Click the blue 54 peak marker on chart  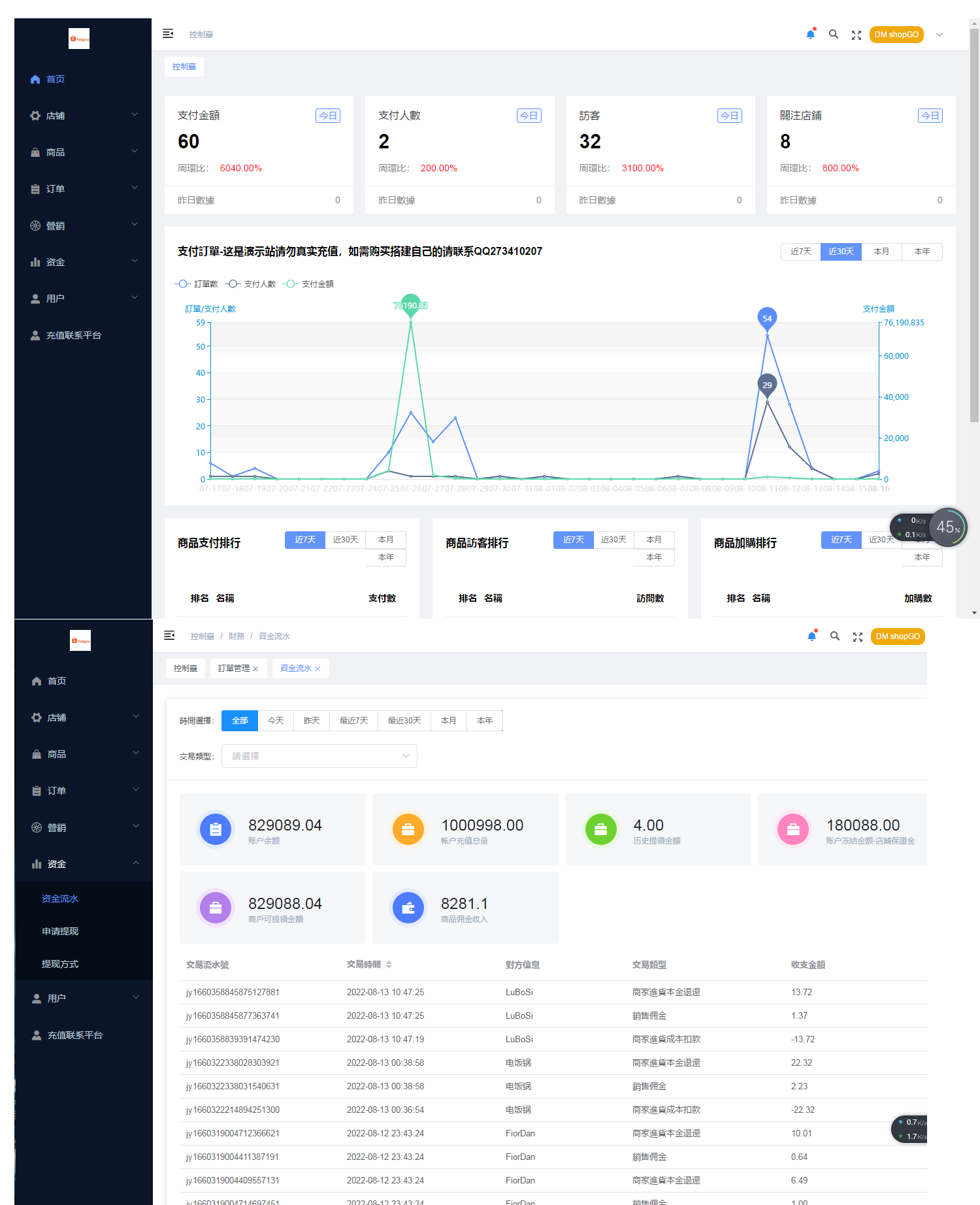click(767, 318)
